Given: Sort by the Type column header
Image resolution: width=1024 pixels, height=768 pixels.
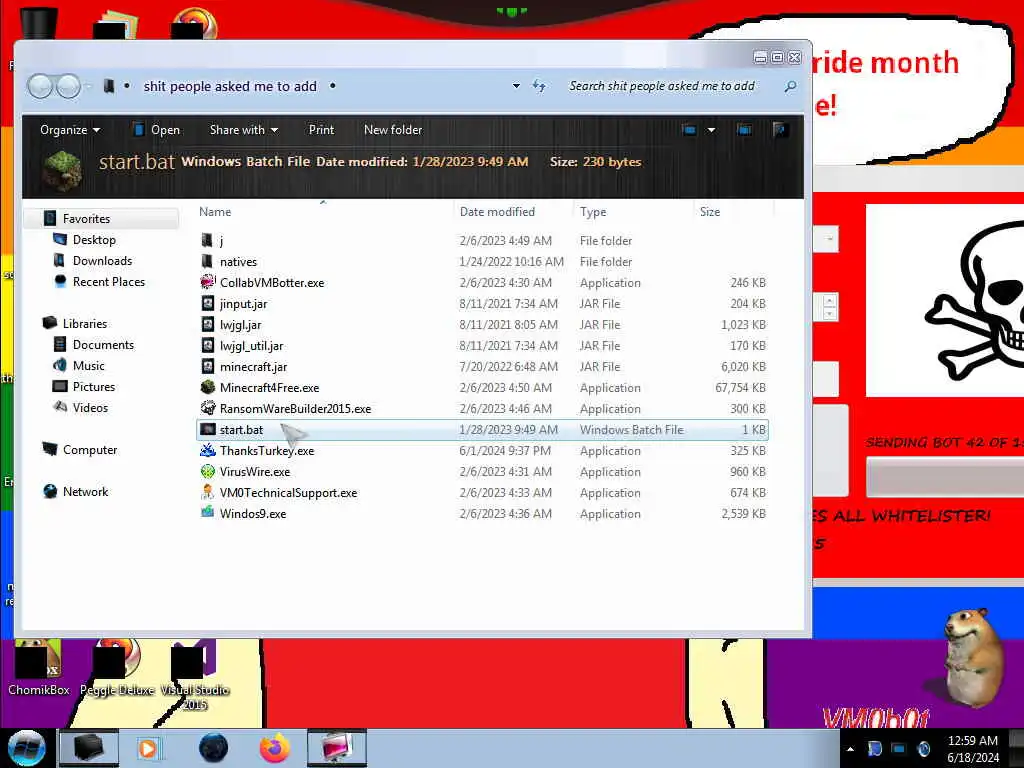Looking at the screenshot, I should pyautogui.click(x=633, y=212).
